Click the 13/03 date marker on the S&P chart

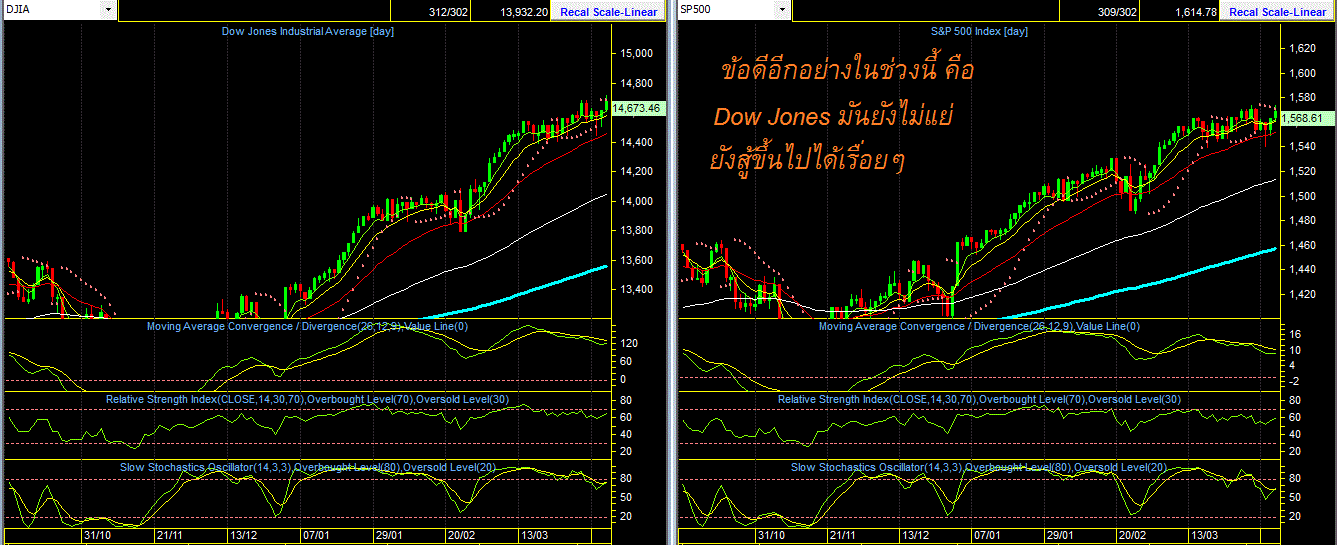click(1202, 535)
